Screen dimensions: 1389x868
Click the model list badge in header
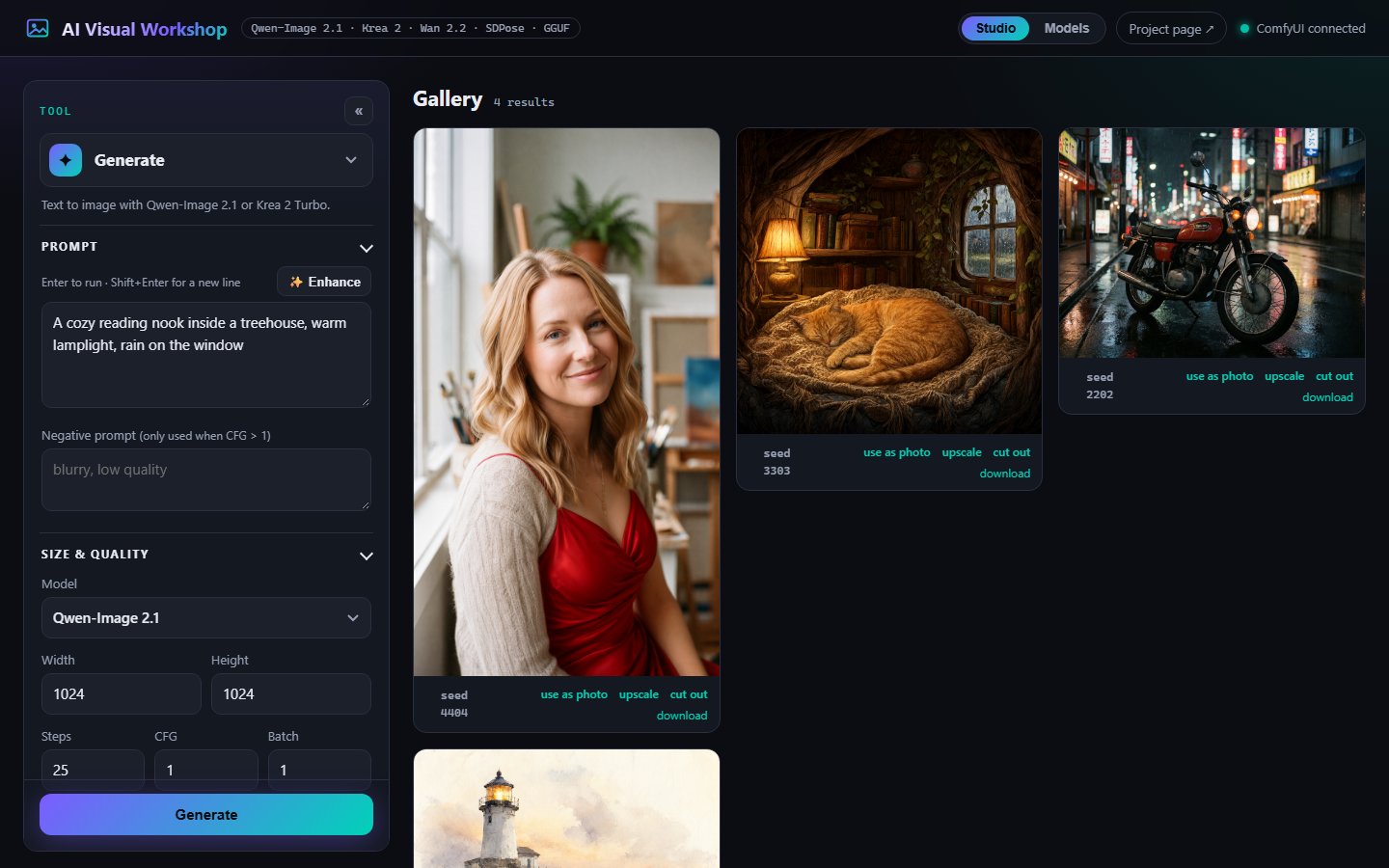point(410,28)
